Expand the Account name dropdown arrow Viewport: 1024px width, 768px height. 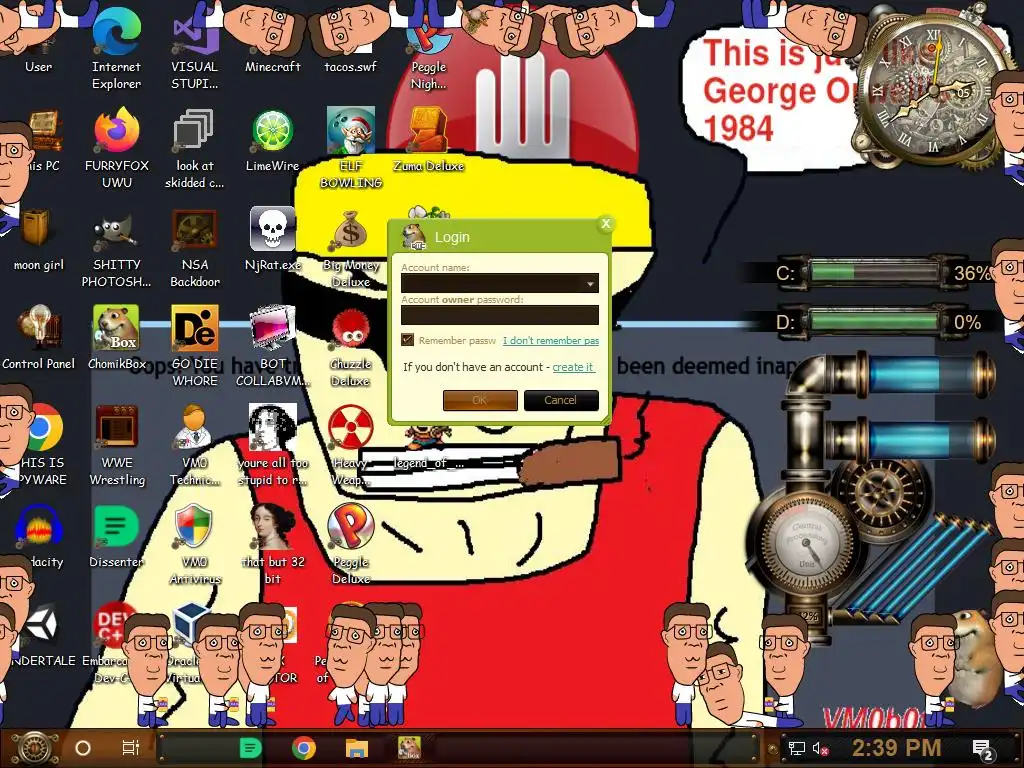pos(590,283)
